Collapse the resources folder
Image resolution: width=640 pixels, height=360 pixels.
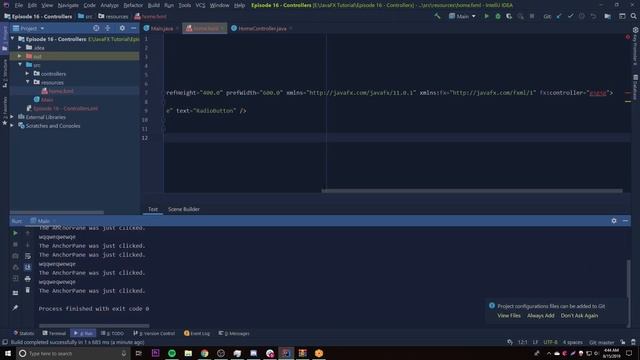28,82
